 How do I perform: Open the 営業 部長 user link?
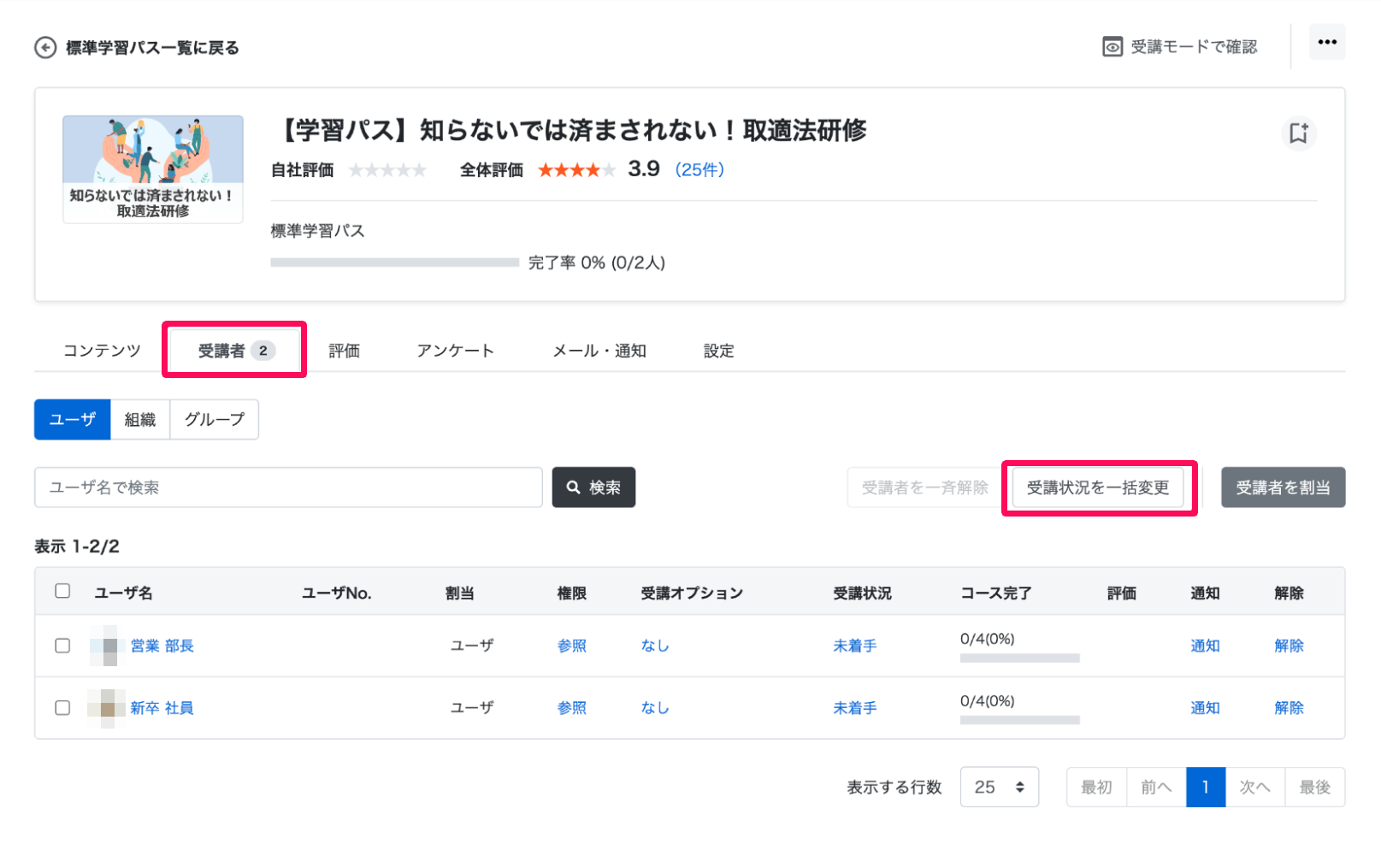click(162, 646)
